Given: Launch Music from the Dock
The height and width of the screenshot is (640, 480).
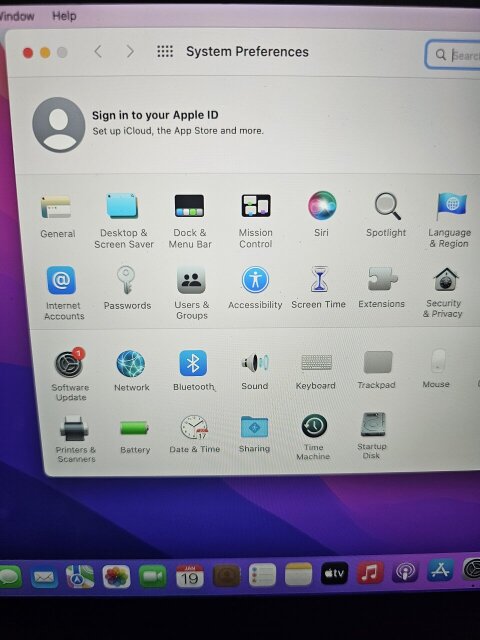Looking at the screenshot, I should 370,572.
